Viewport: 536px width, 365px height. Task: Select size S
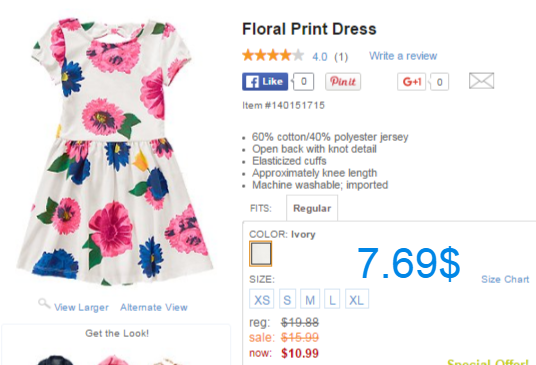click(x=287, y=299)
